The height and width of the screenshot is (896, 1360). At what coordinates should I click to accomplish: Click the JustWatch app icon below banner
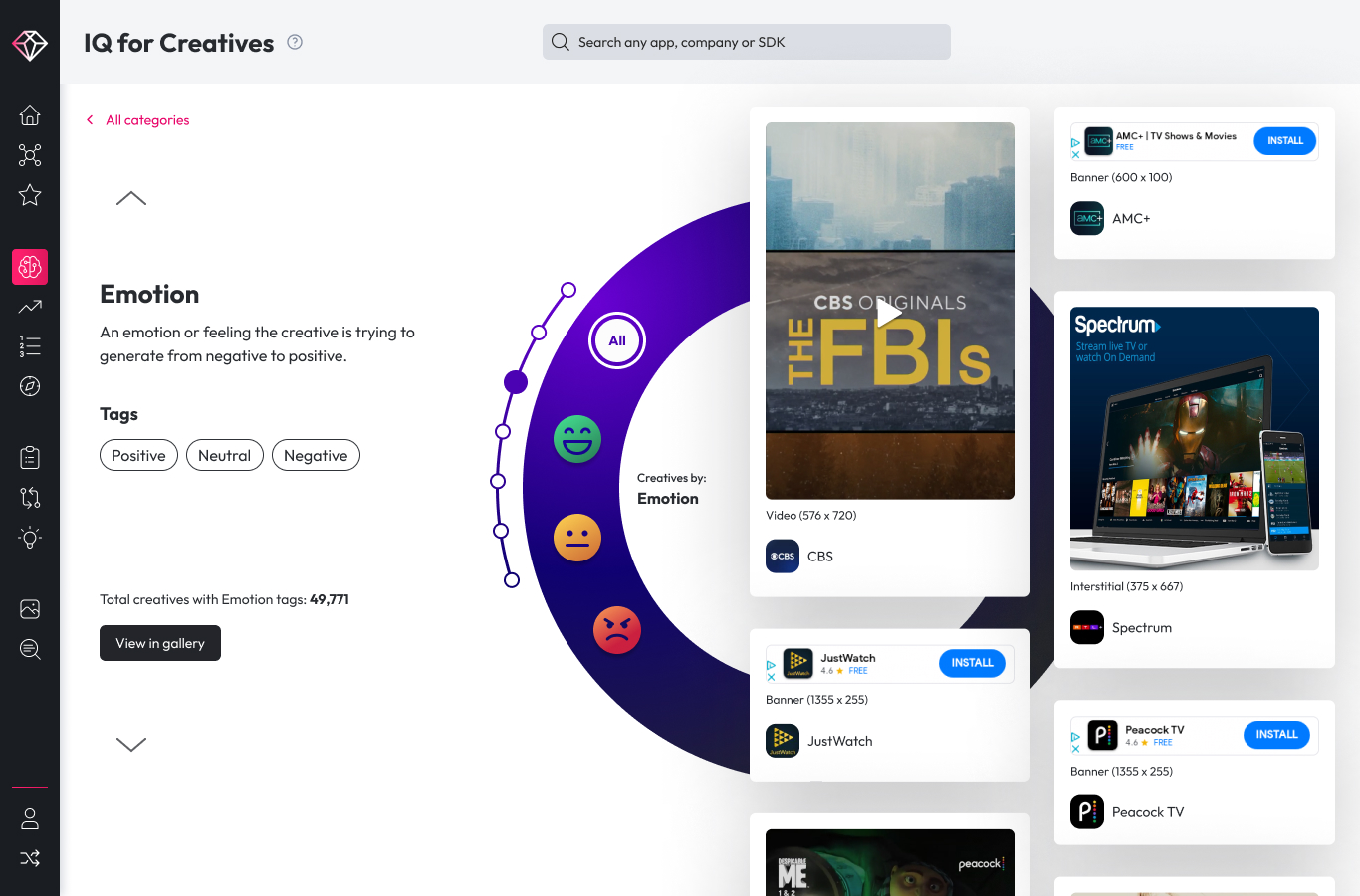(x=783, y=741)
